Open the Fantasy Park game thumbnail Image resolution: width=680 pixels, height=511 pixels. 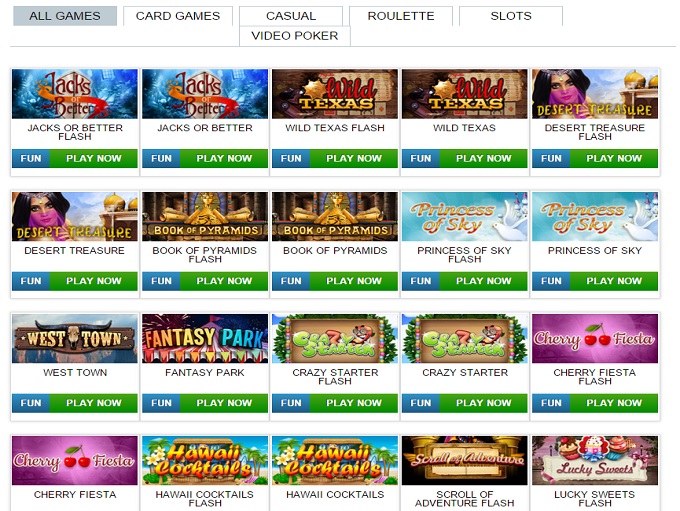[205, 338]
